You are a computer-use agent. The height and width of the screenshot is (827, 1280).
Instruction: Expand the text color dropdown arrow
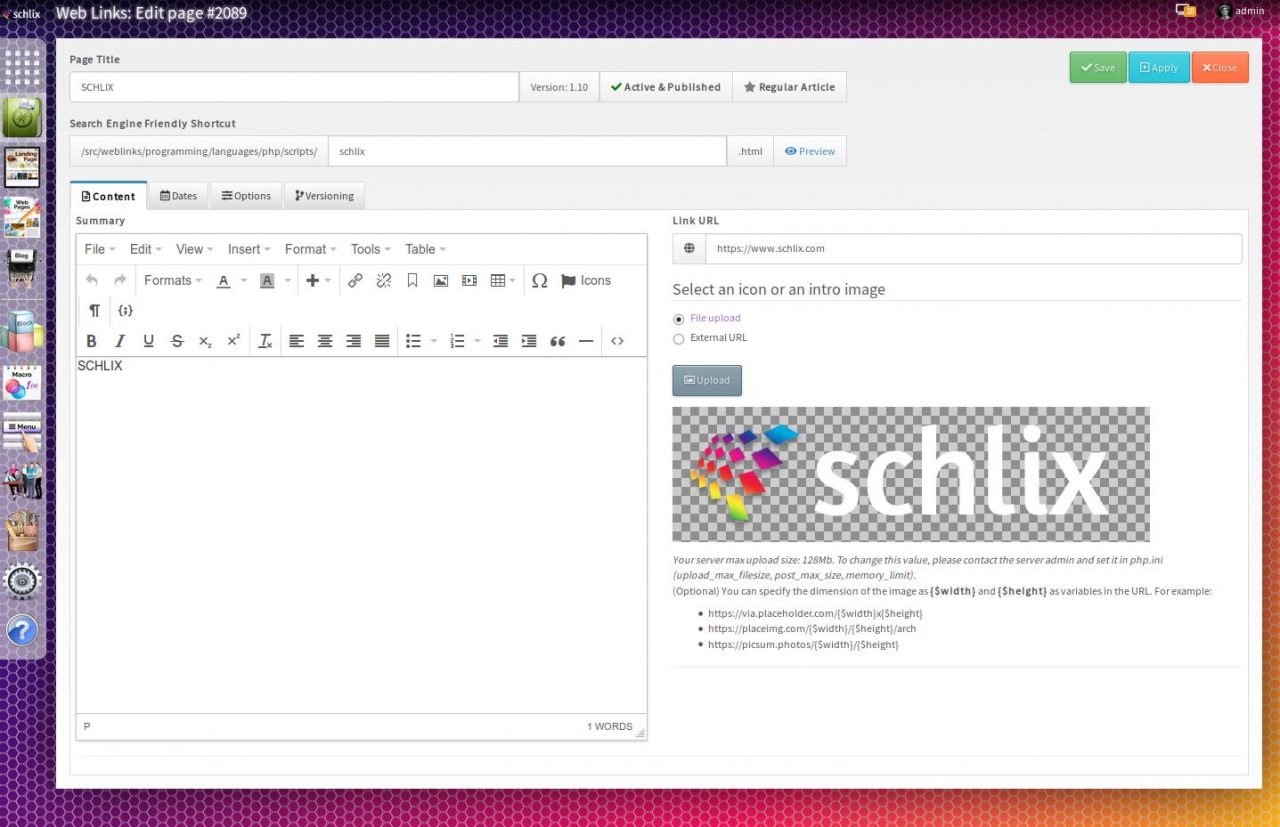coord(243,281)
